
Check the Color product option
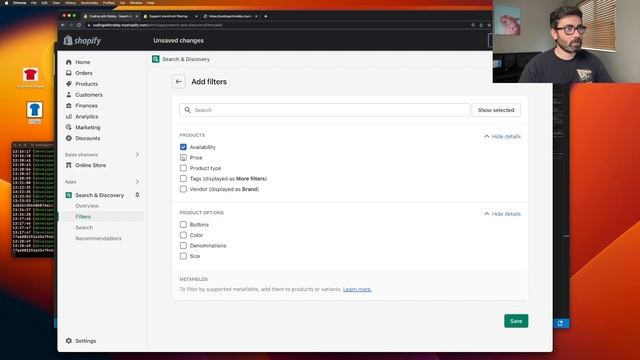(x=183, y=235)
